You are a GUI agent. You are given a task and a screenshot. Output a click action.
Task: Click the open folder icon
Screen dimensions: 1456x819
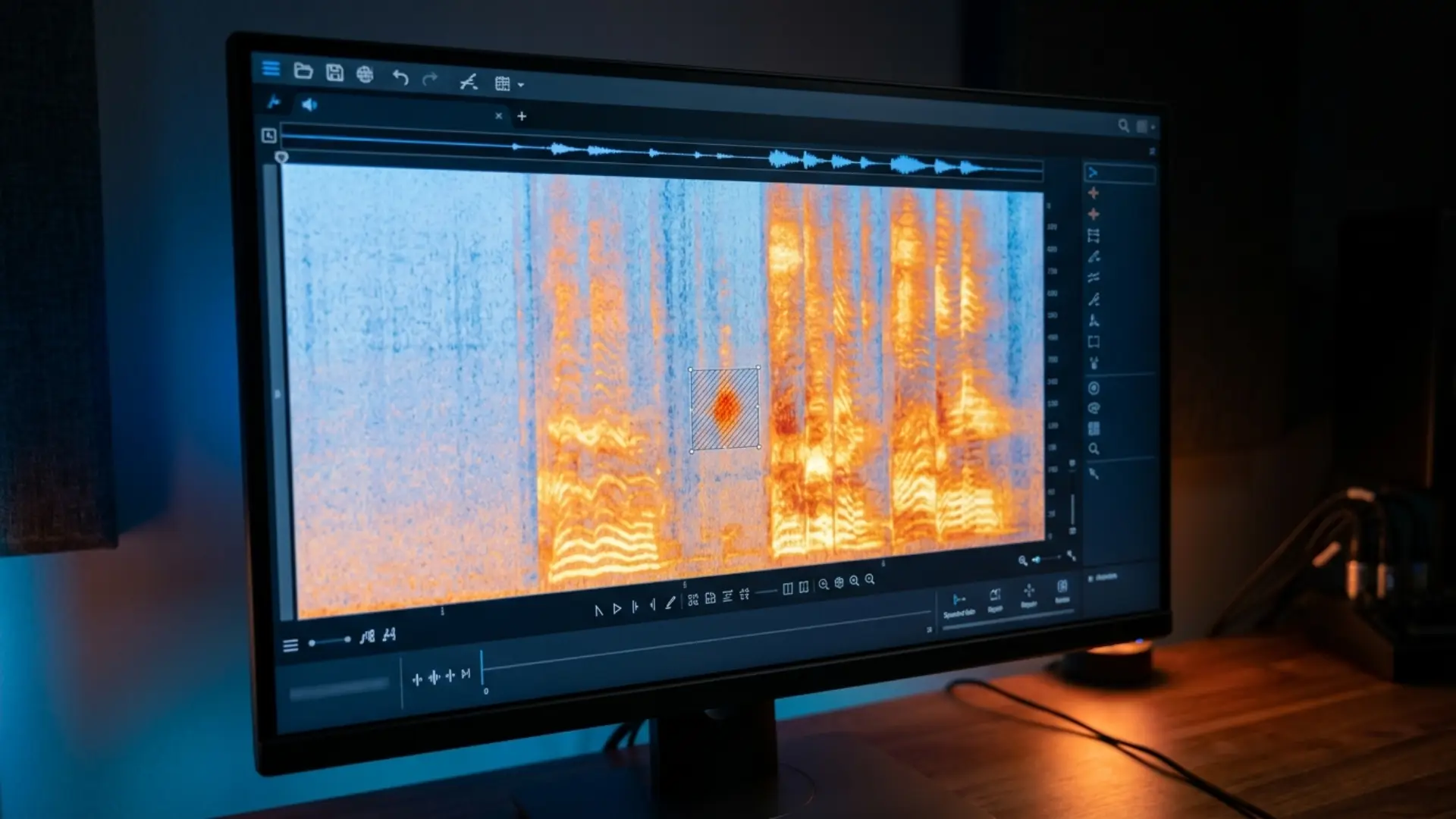point(303,71)
